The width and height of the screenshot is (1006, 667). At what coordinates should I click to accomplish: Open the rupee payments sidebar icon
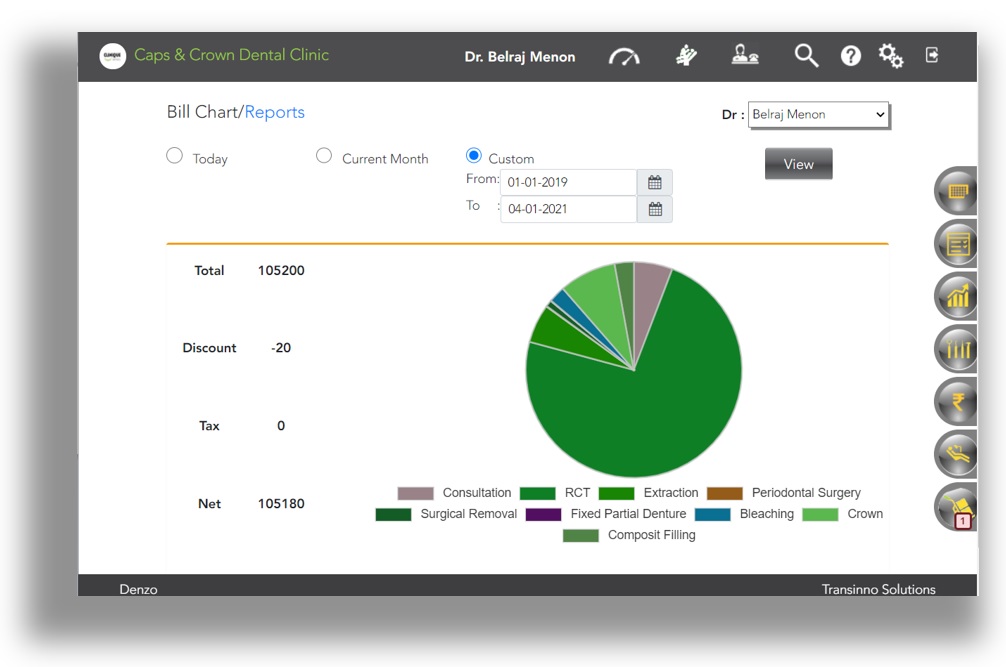(x=958, y=402)
